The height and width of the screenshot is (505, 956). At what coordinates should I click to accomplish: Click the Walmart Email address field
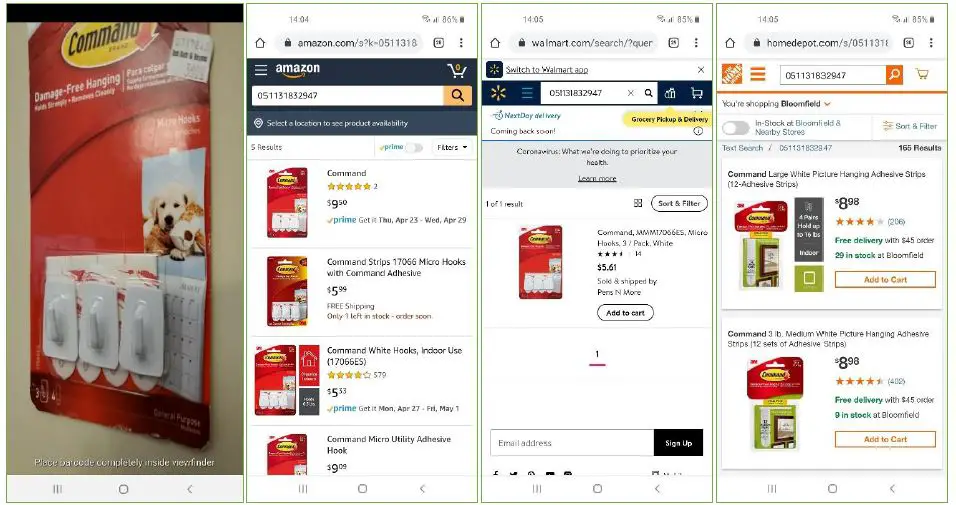click(572, 443)
